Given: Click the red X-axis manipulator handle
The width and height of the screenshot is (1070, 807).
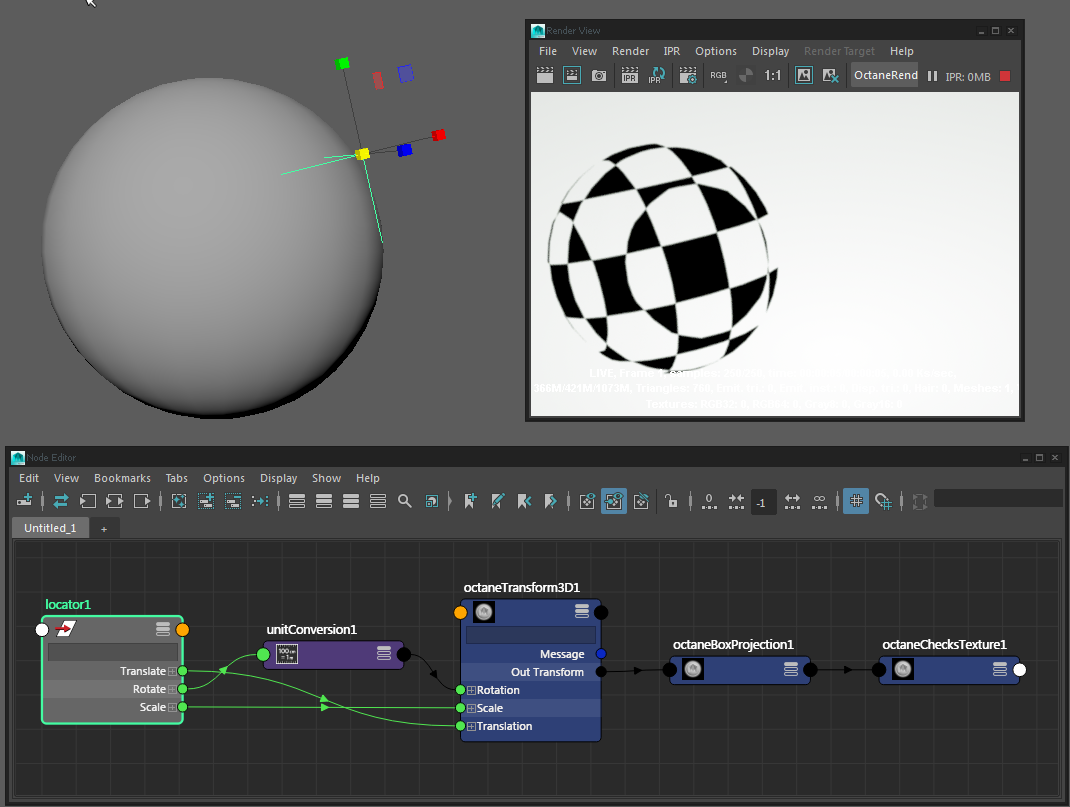Looking at the screenshot, I should coord(437,135).
